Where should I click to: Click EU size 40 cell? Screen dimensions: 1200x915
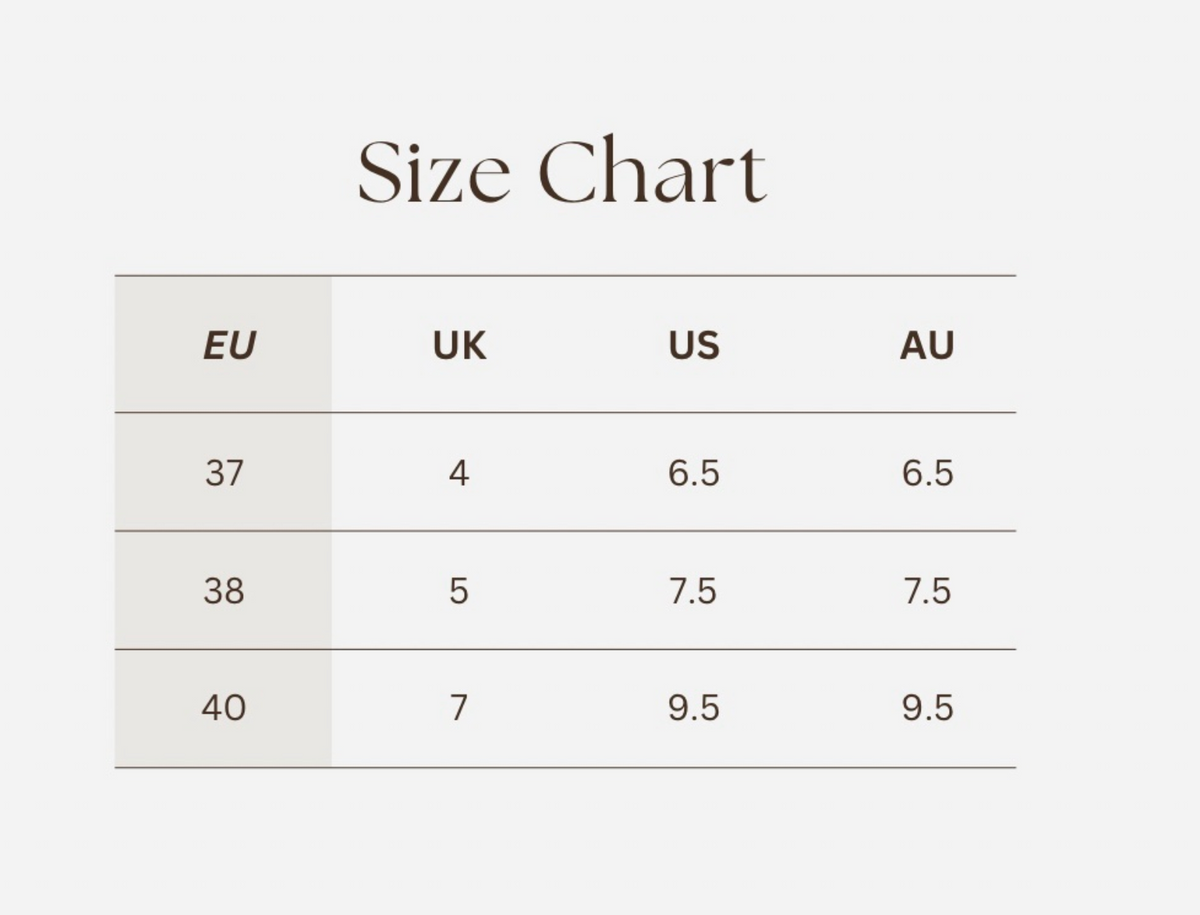click(223, 708)
